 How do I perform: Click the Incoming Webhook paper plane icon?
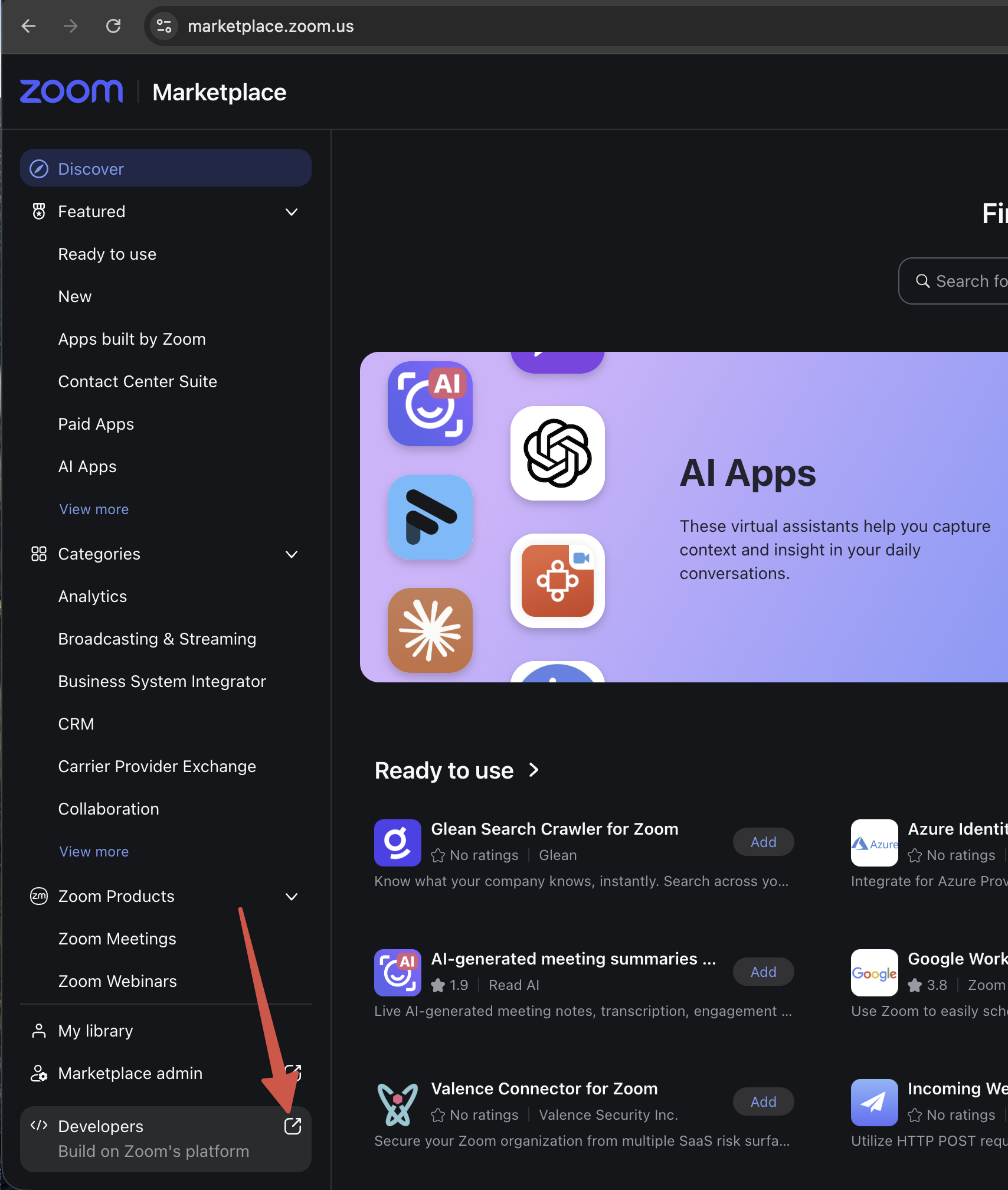pos(875,1103)
